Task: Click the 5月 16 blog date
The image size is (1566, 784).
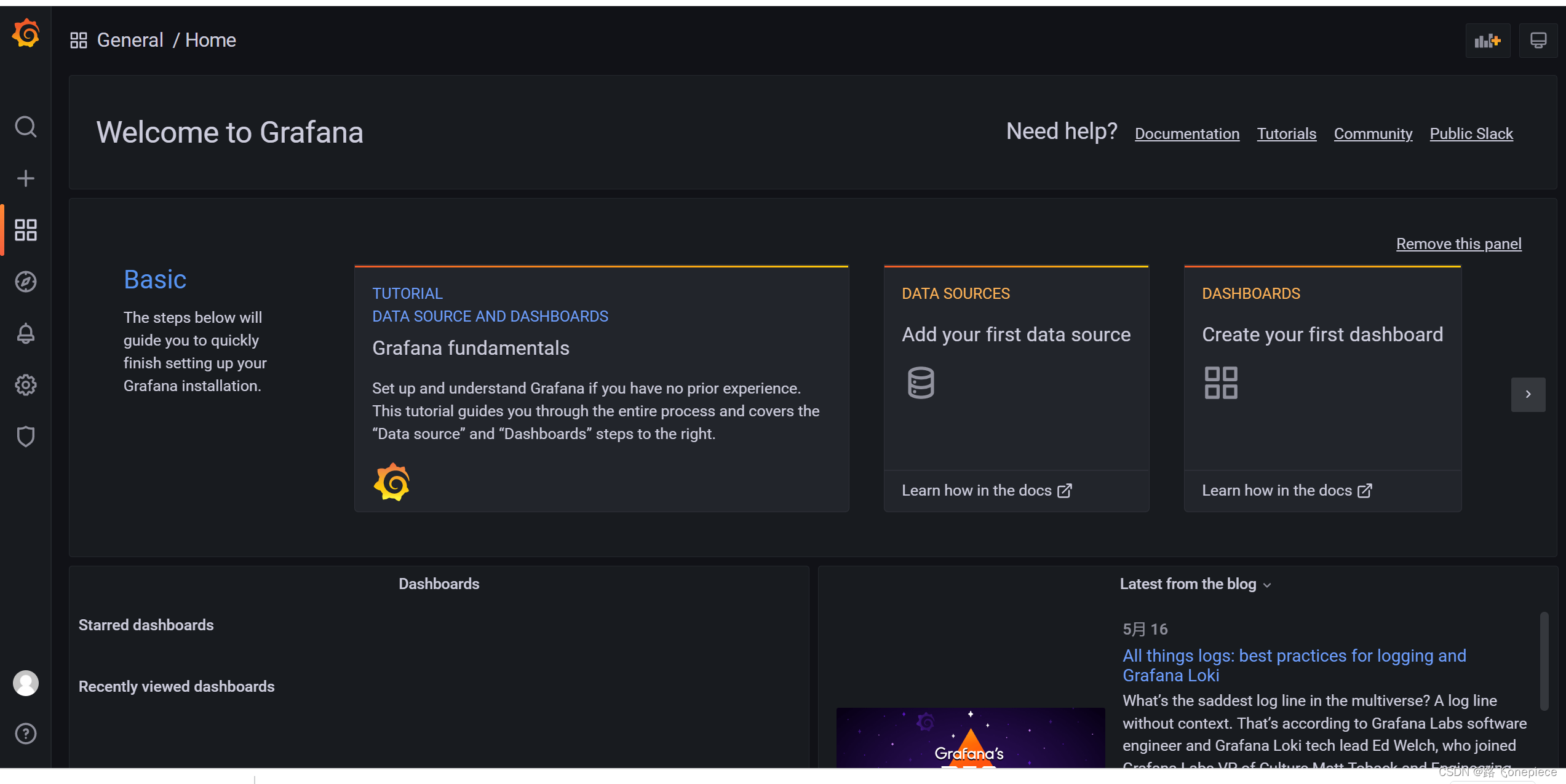Action: (x=1145, y=629)
